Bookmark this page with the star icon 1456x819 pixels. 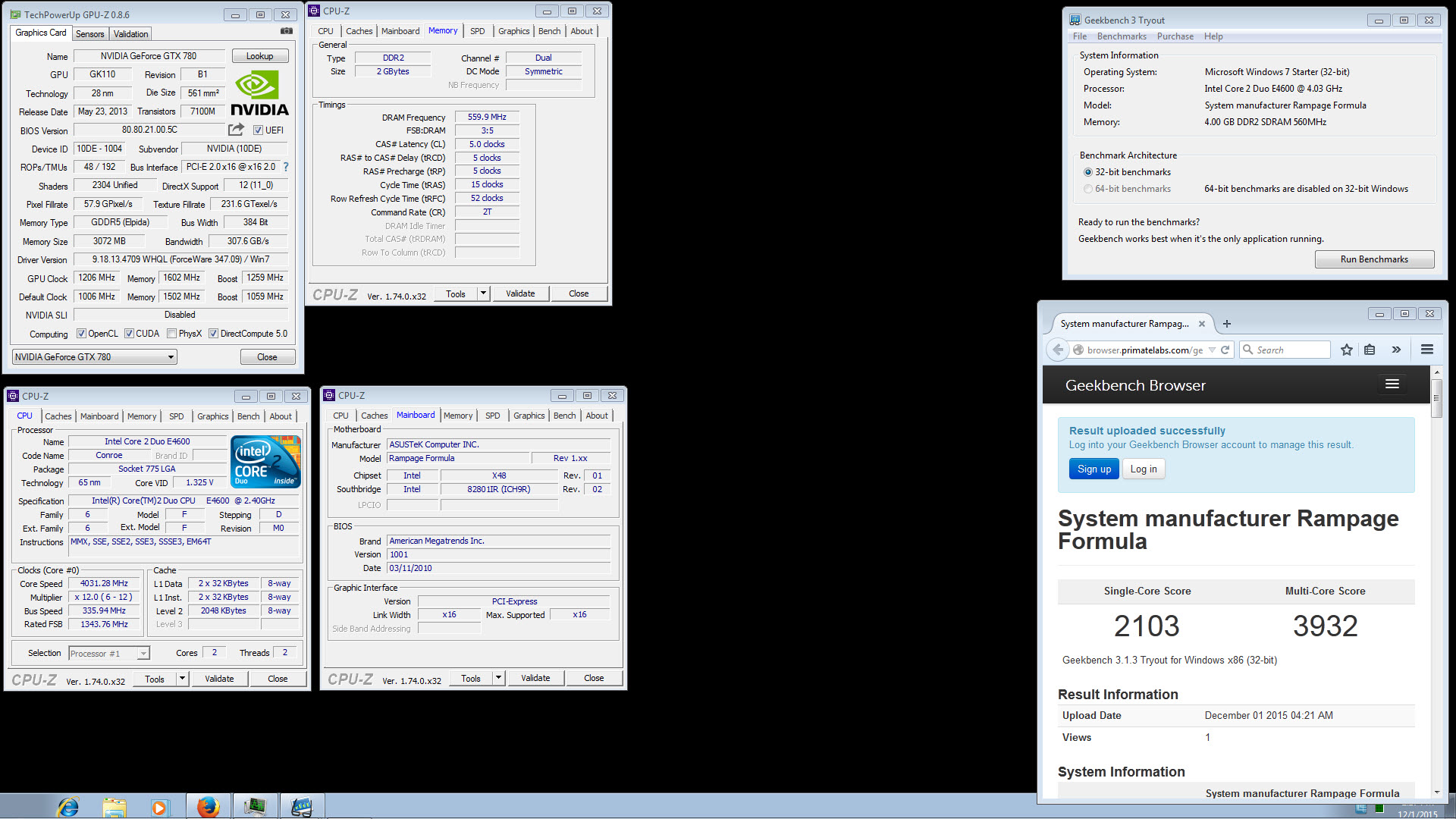(x=1346, y=350)
